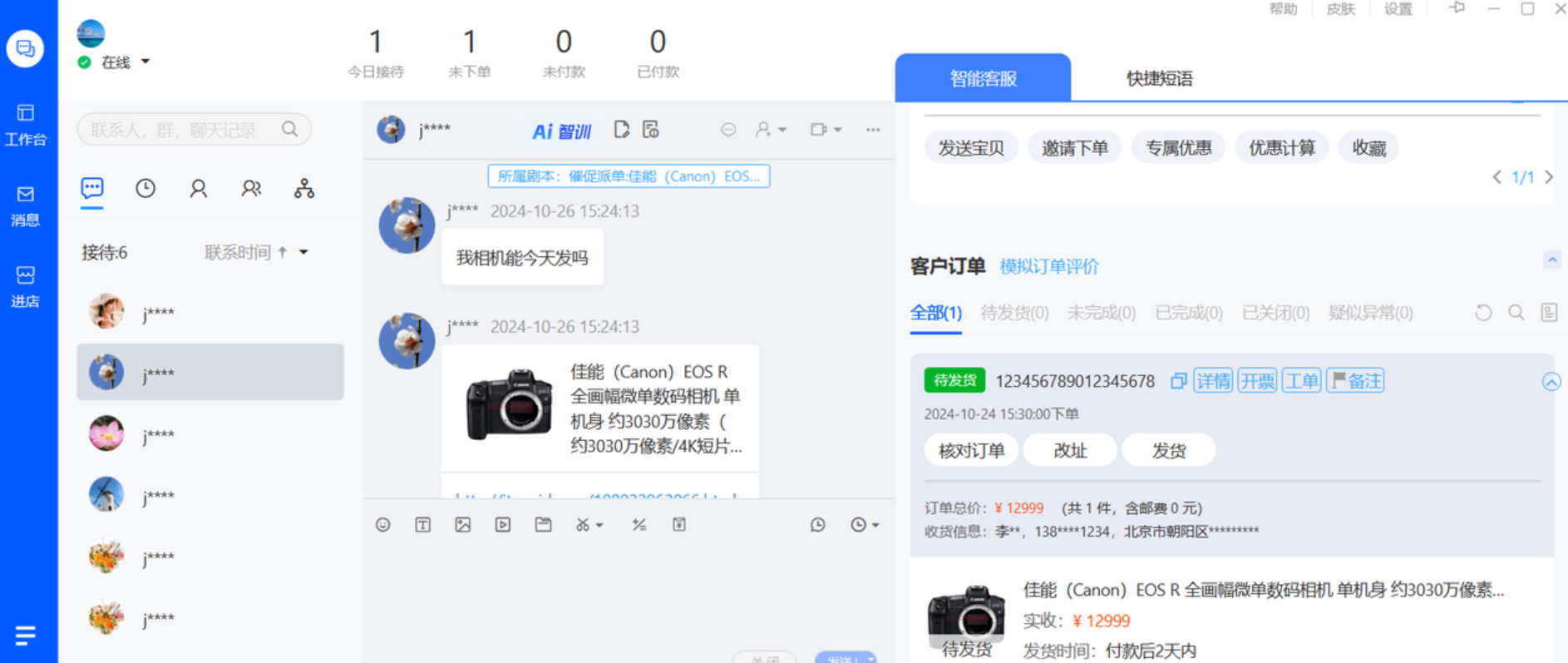This screenshot has height=663, width=1568.
Task: Open the 工作台 workbench sidebar icon
Action: 25,124
